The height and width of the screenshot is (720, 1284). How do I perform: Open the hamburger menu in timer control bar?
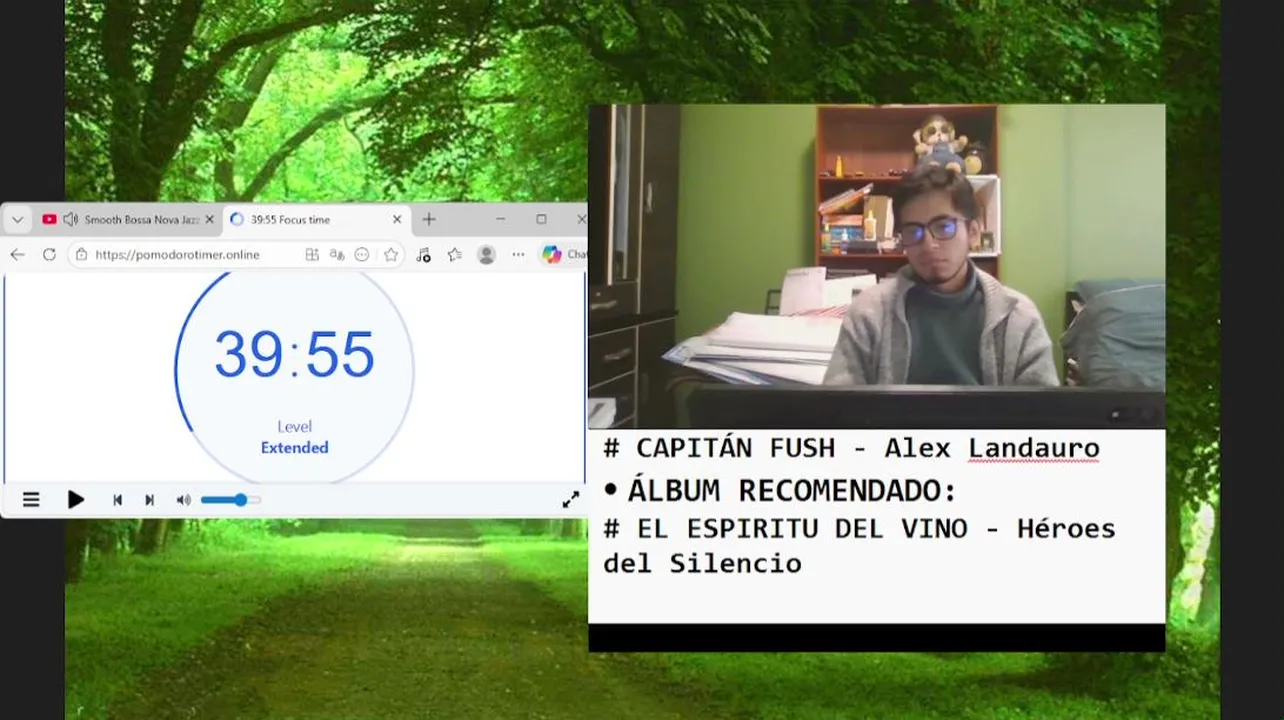31,500
